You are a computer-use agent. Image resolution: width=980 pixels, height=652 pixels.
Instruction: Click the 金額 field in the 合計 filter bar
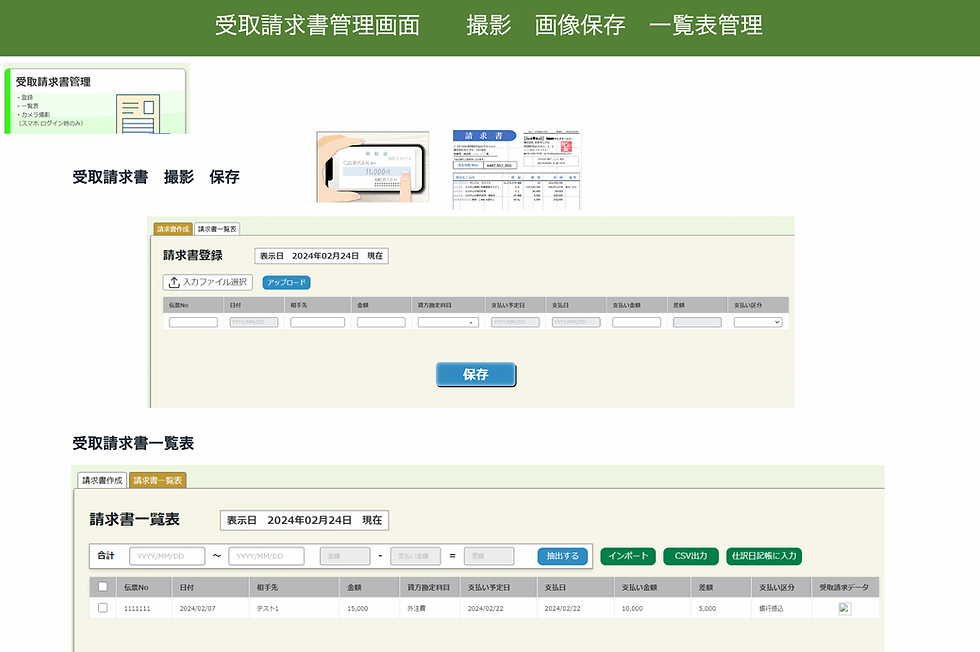pyautogui.click(x=345, y=556)
